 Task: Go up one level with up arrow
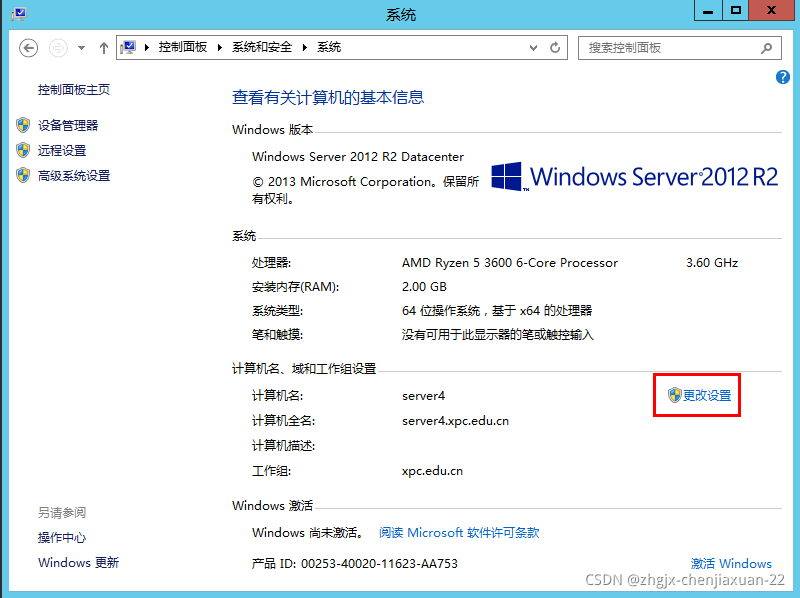[x=104, y=48]
